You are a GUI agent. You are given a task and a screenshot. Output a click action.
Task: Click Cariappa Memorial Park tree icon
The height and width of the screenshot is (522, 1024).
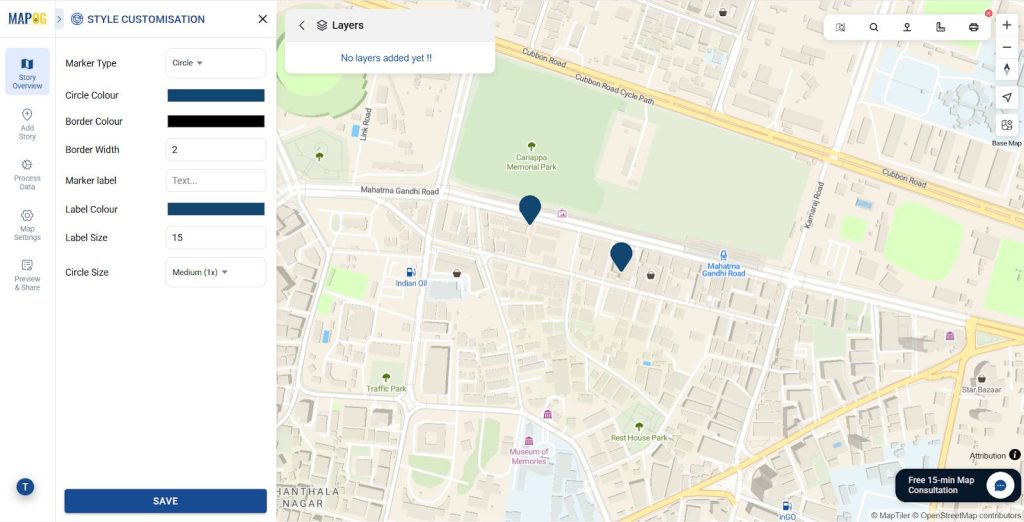(531, 146)
